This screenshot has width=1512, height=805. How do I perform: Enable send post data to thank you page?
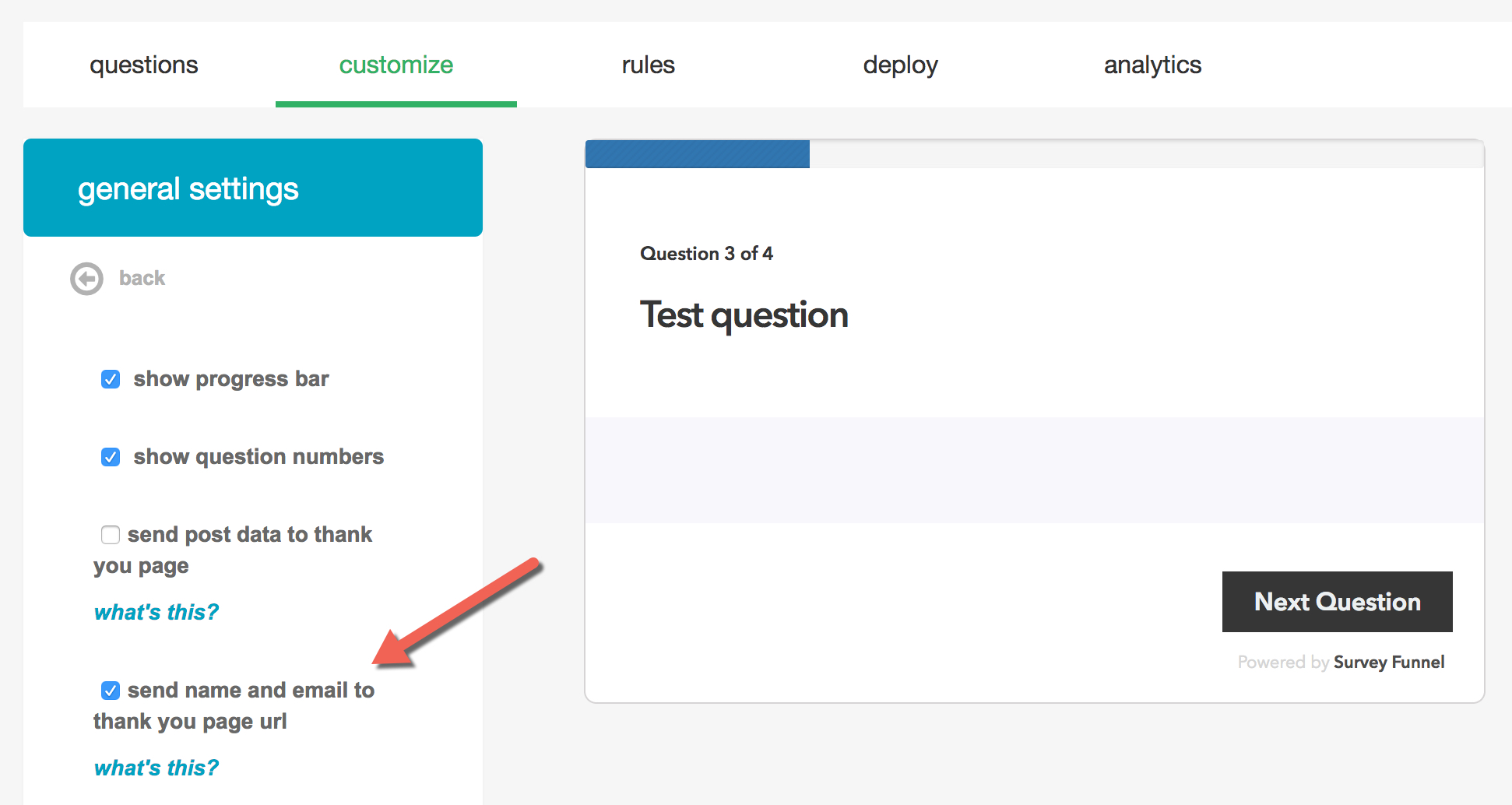point(111,535)
